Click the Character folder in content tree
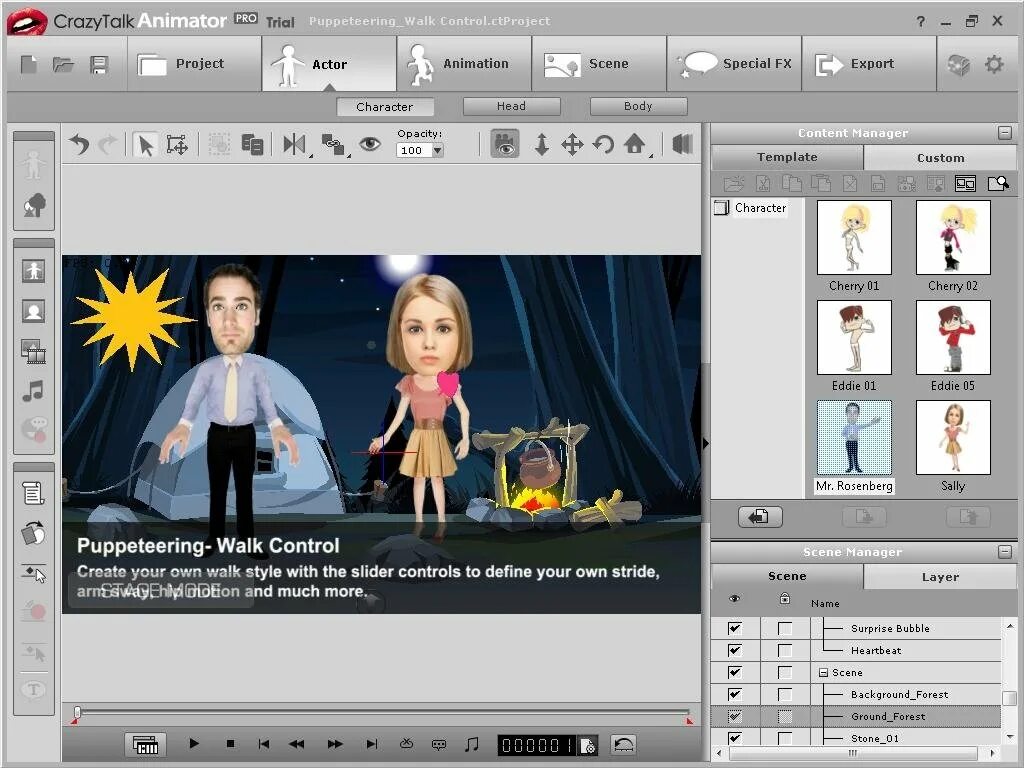This screenshot has width=1024, height=768. pos(751,208)
